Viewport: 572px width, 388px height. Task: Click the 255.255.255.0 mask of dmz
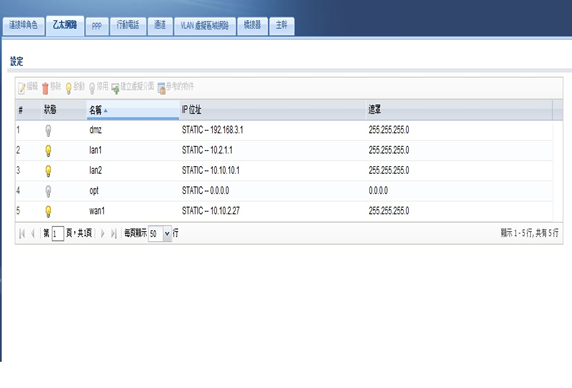(x=389, y=130)
